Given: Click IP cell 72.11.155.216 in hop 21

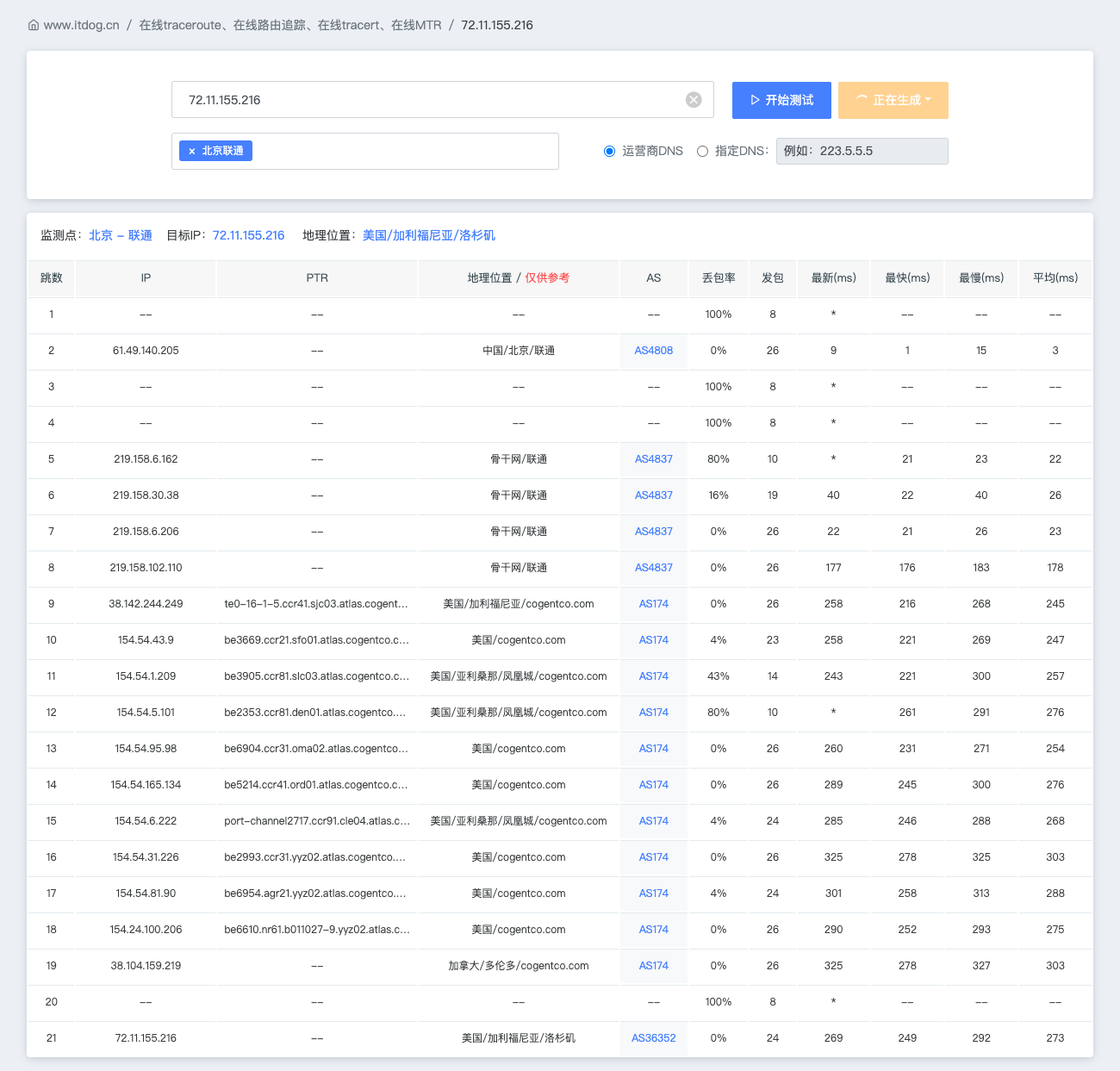Looking at the screenshot, I should 146,1038.
